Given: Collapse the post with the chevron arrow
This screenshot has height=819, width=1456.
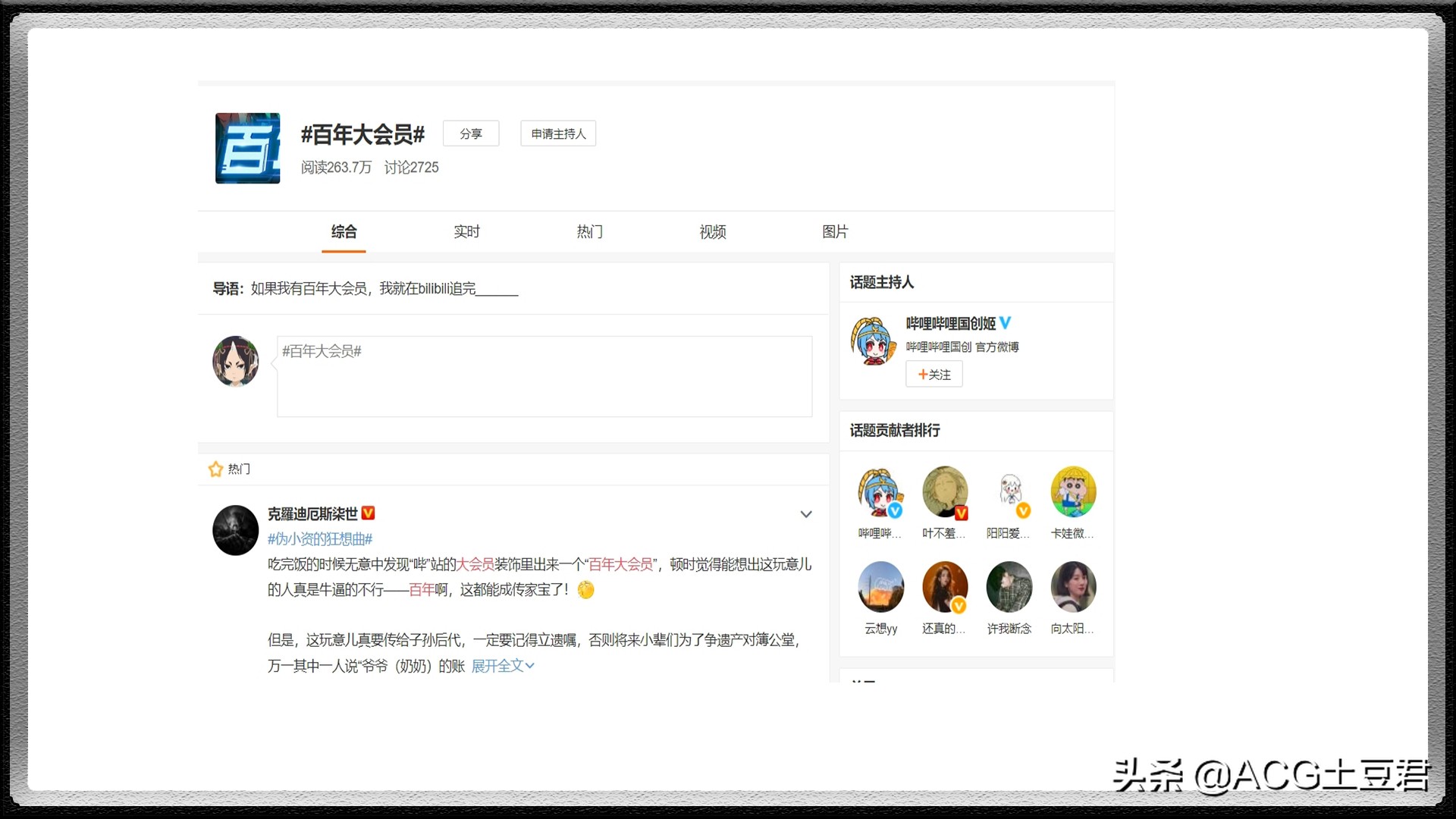Looking at the screenshot, I should [806, 514].
